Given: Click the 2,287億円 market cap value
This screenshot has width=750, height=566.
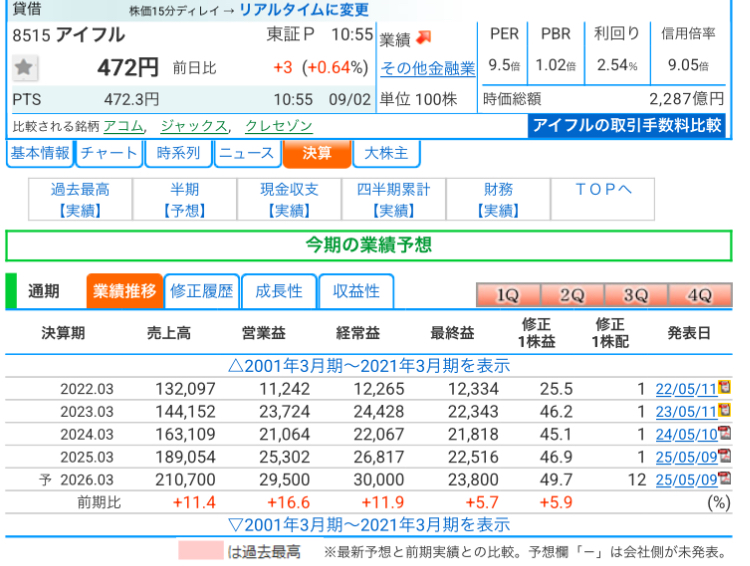Looking at the screenshot, I should (x=687, y=99).
